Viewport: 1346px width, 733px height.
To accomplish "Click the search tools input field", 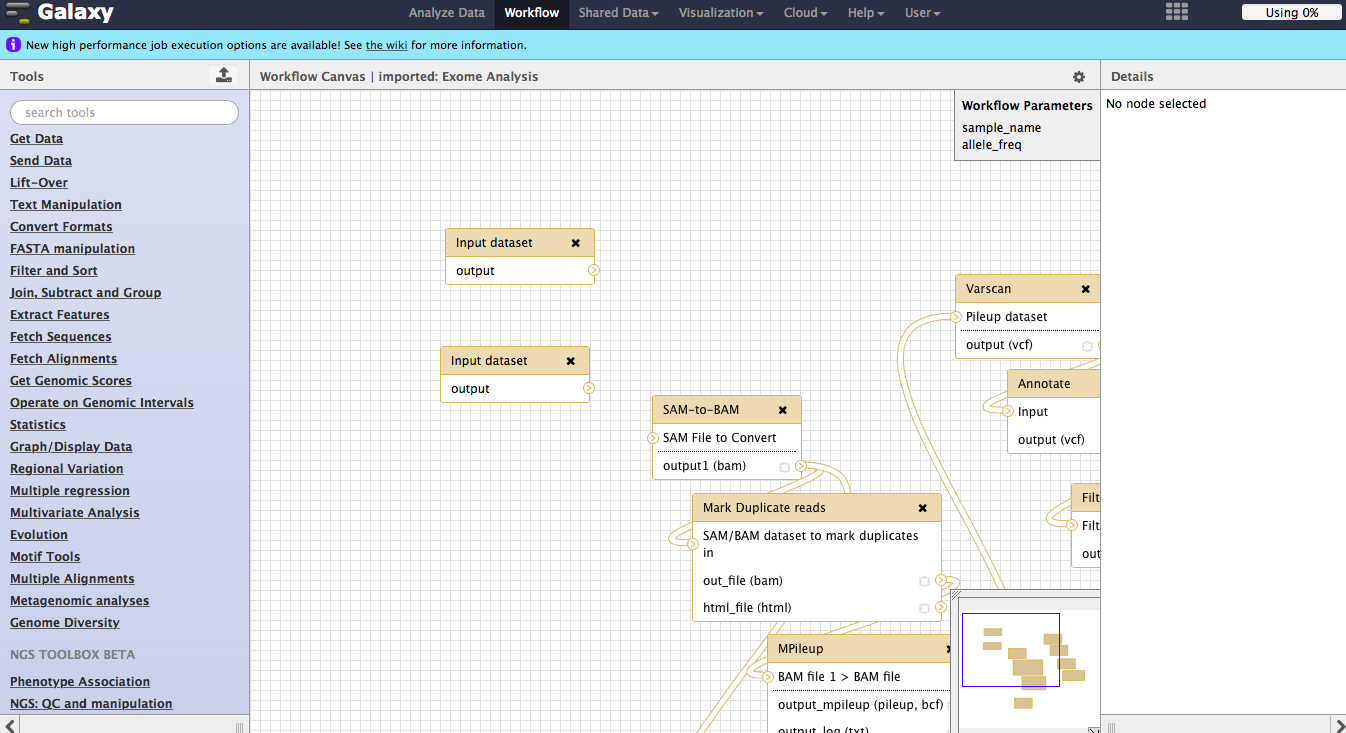I will tap(125, 113).
